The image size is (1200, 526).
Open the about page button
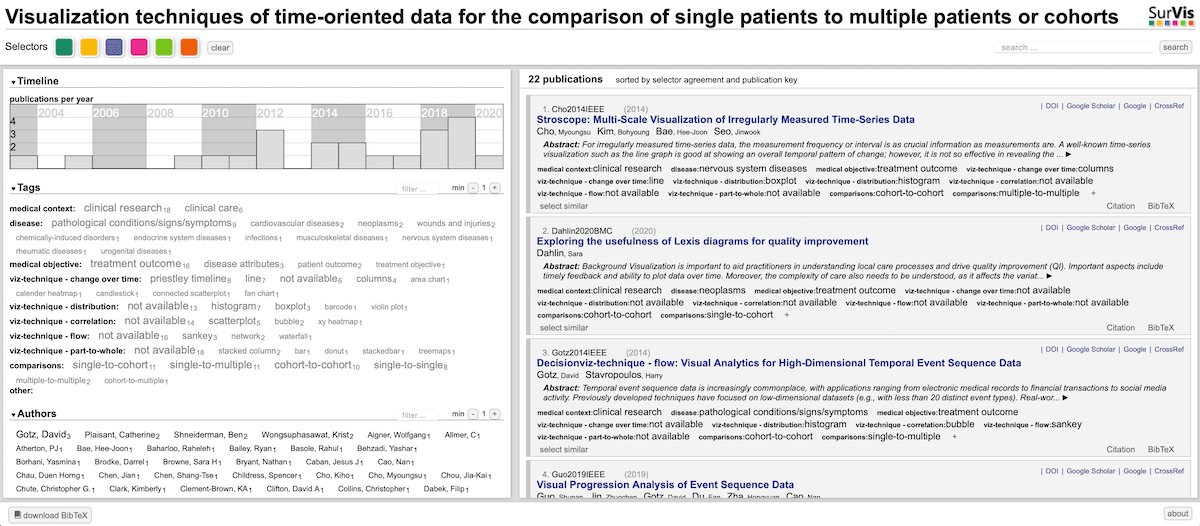click(x=1178, y=514)
